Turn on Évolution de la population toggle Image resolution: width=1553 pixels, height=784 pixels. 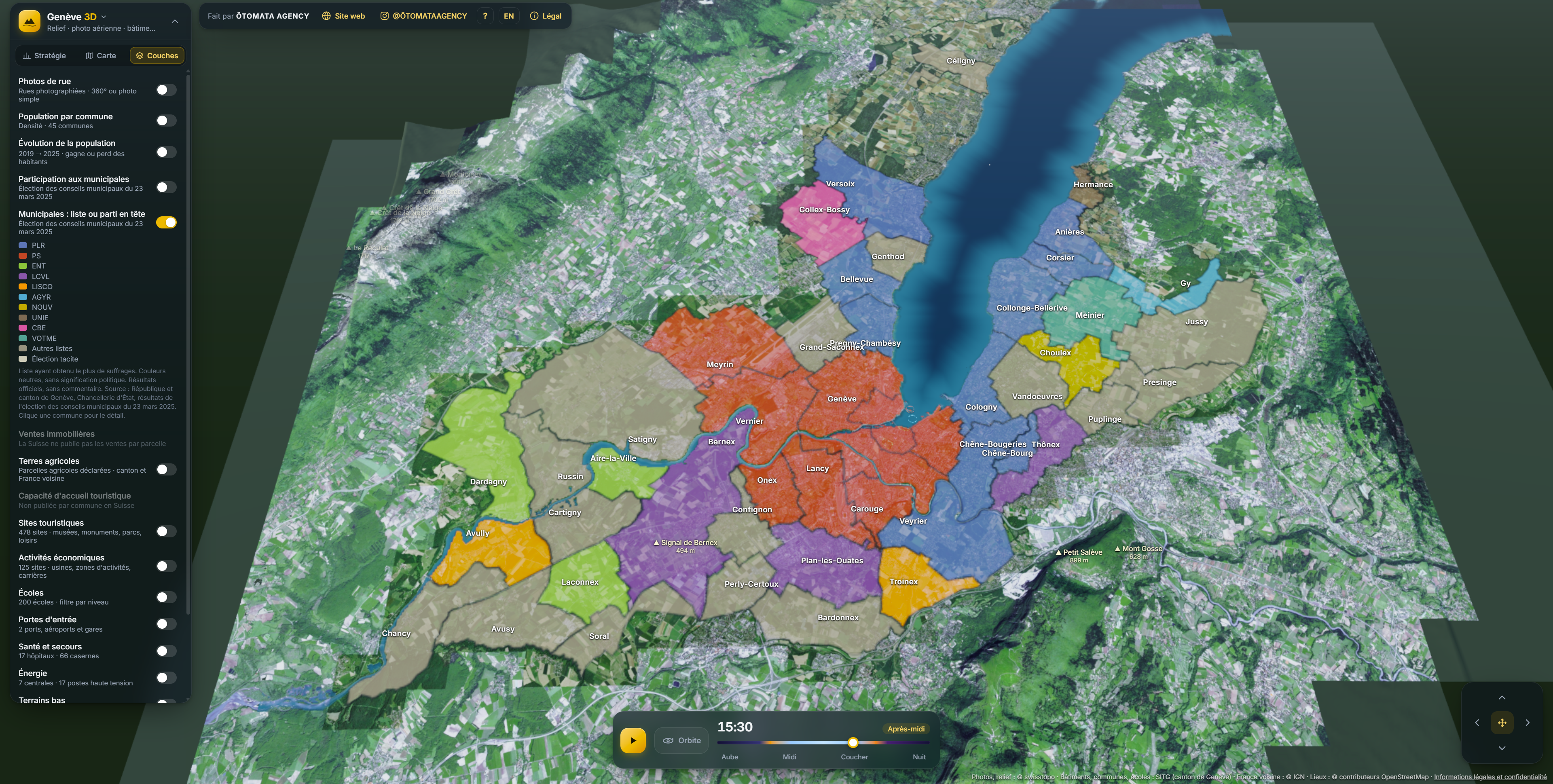coord(166,152)
